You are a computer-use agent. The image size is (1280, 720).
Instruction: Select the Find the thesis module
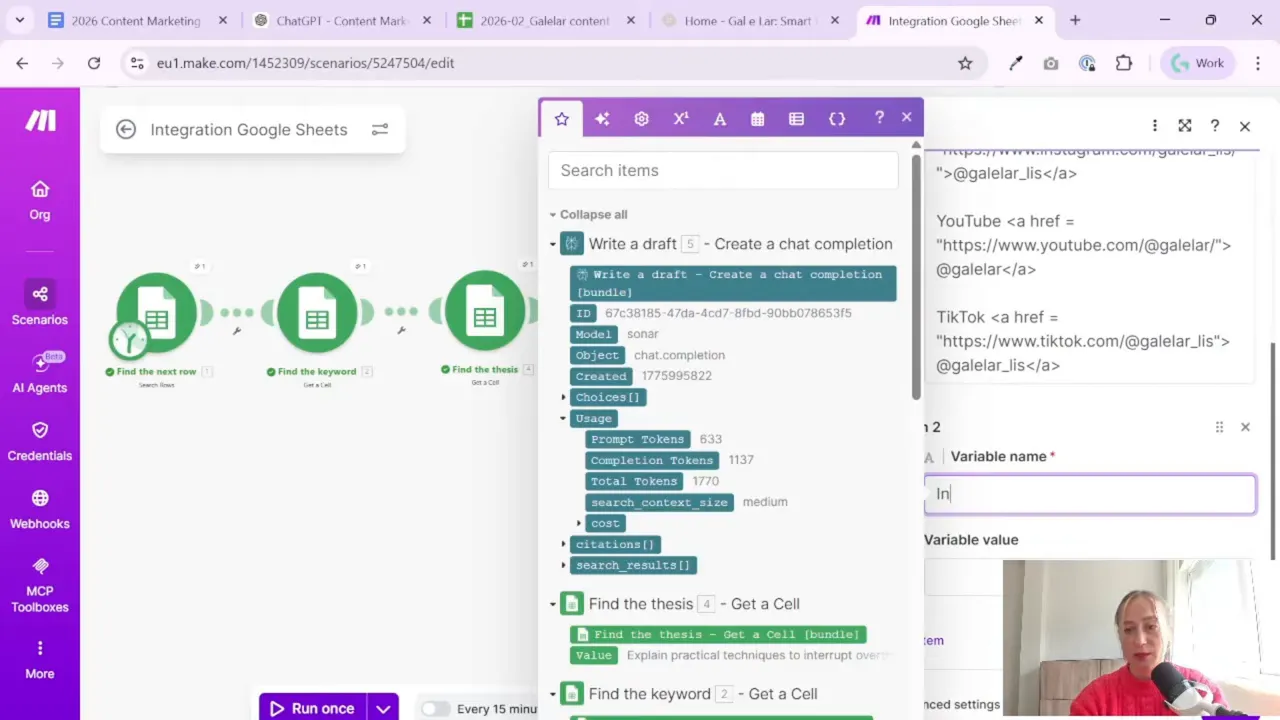pos(485,312)
